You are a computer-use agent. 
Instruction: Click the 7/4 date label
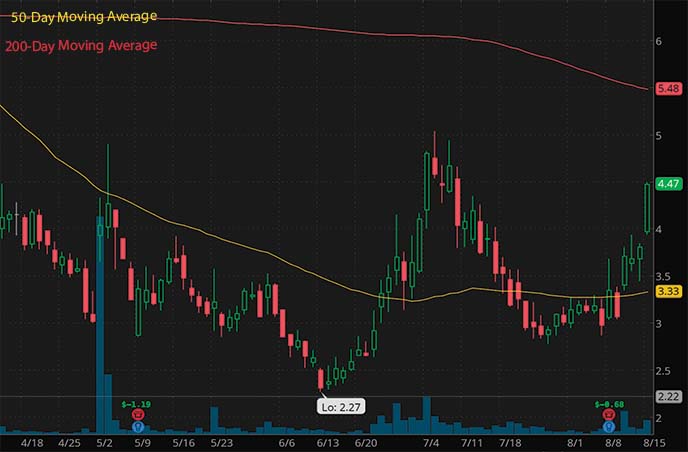click(x=431, y=442)
